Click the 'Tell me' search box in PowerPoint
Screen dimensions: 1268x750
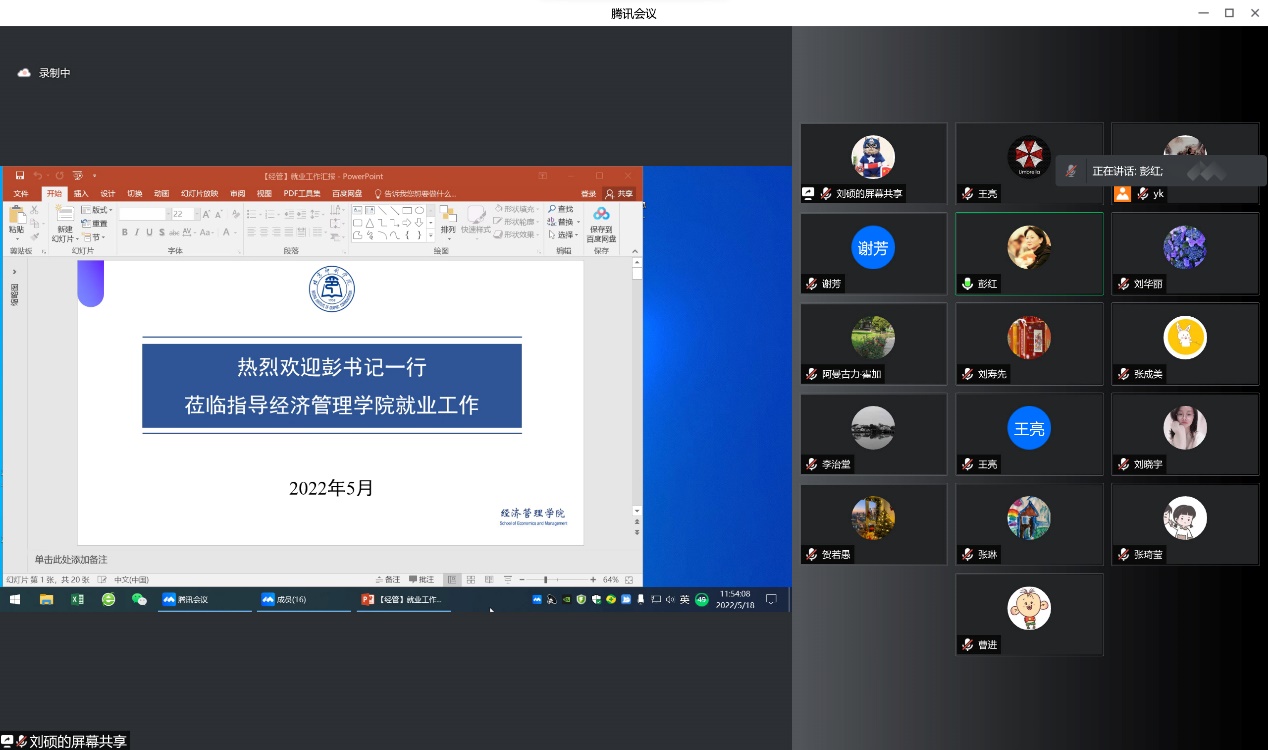(x=415, y=194)
